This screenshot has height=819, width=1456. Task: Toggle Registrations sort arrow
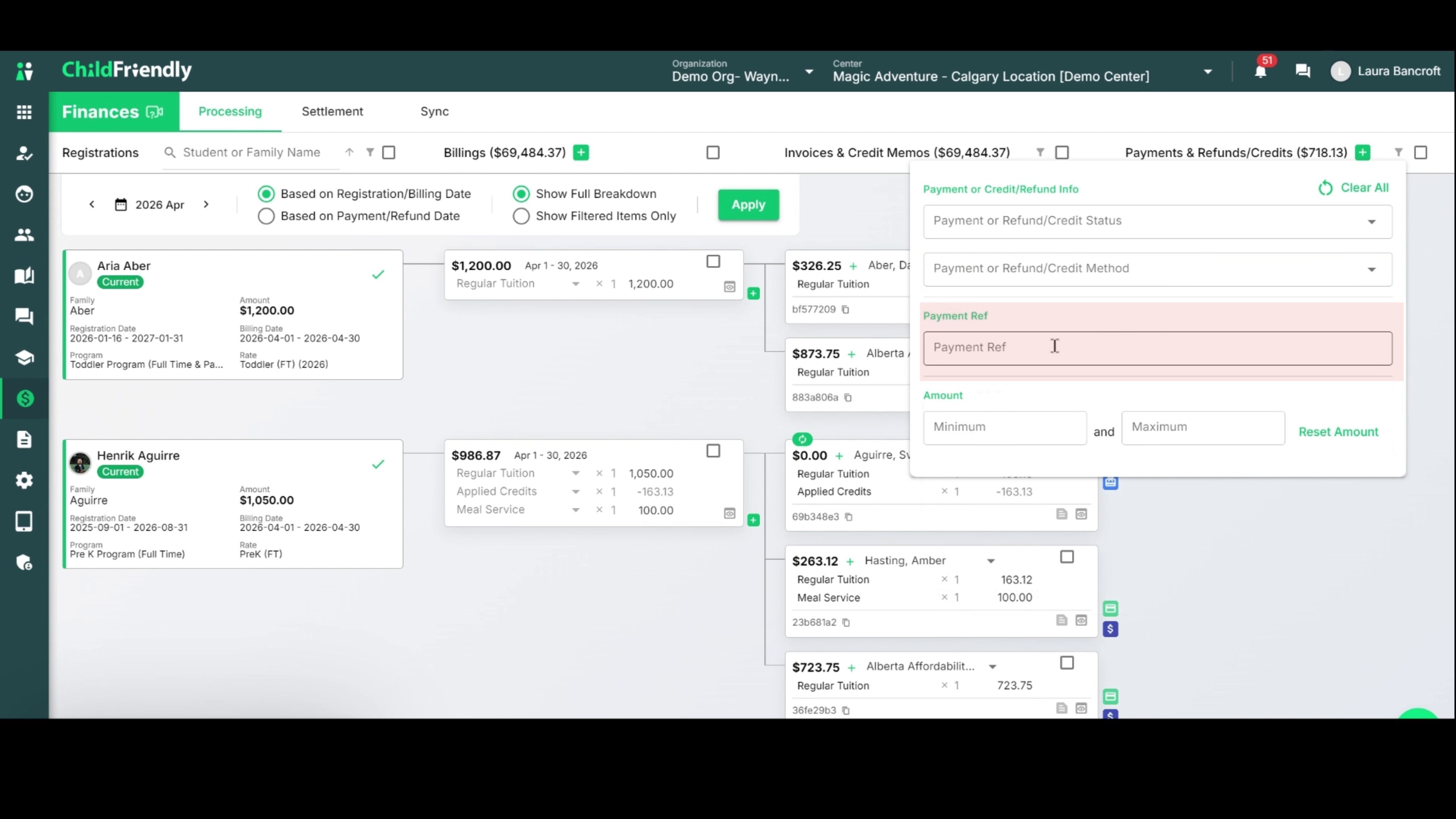click(349, 153)
